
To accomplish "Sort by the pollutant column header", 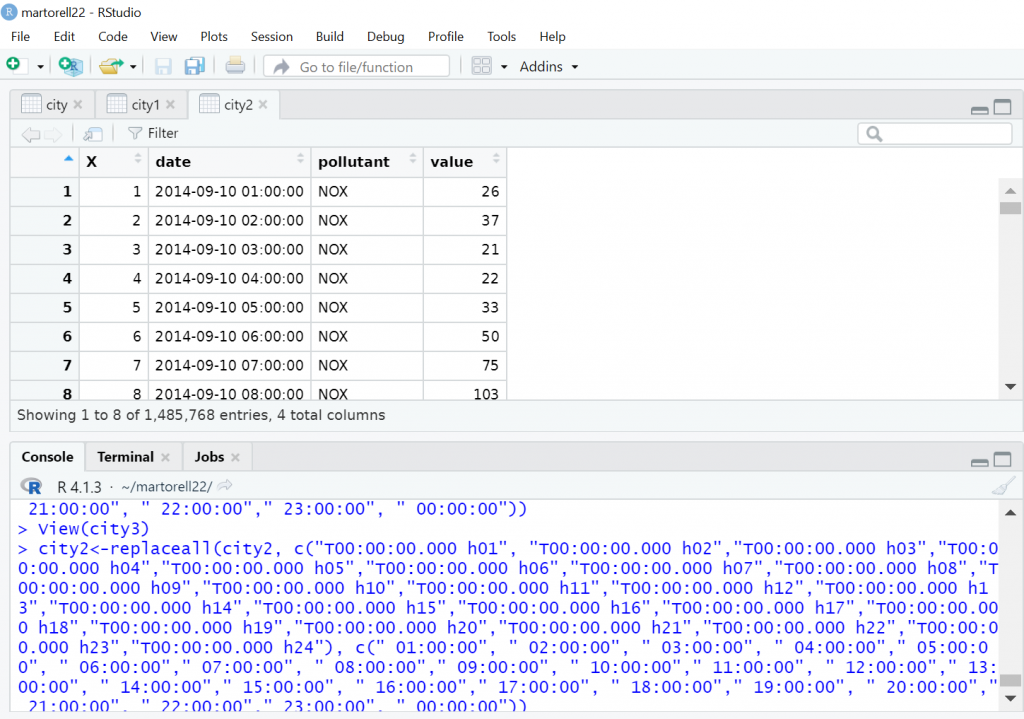I will tap(367, 162).
